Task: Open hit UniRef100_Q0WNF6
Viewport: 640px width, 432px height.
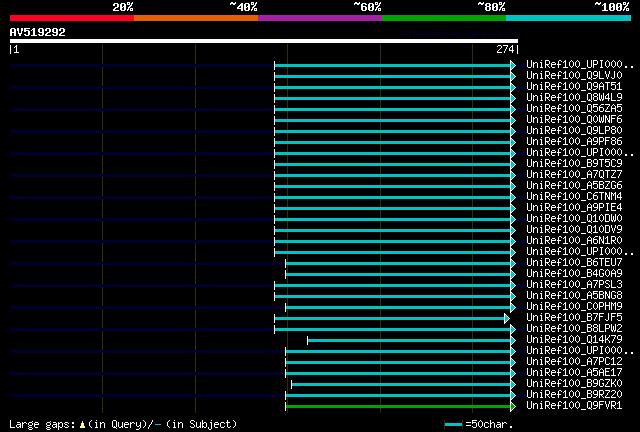Action: tap(574, 120)
